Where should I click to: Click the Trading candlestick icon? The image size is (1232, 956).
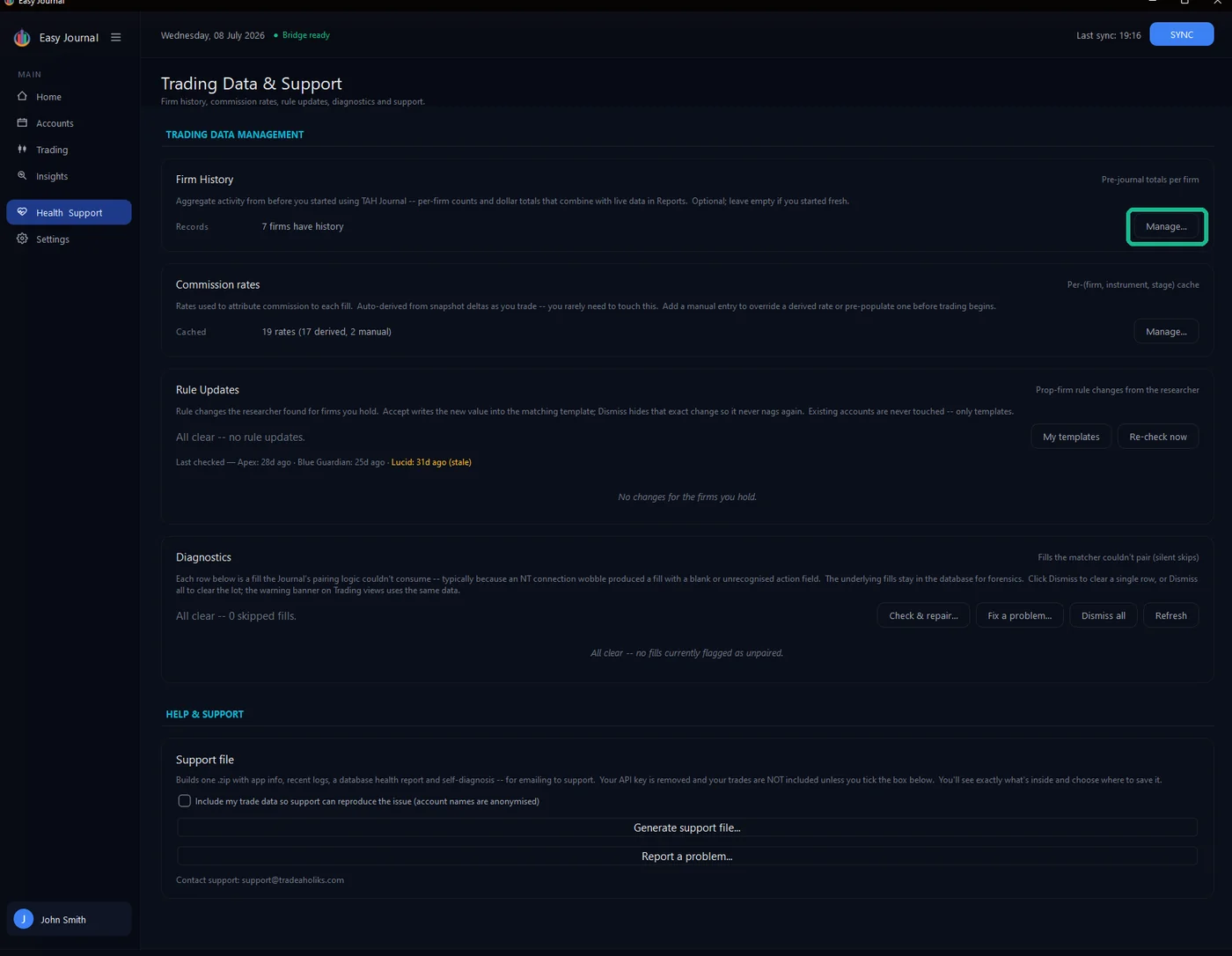(x=22, y=150)
